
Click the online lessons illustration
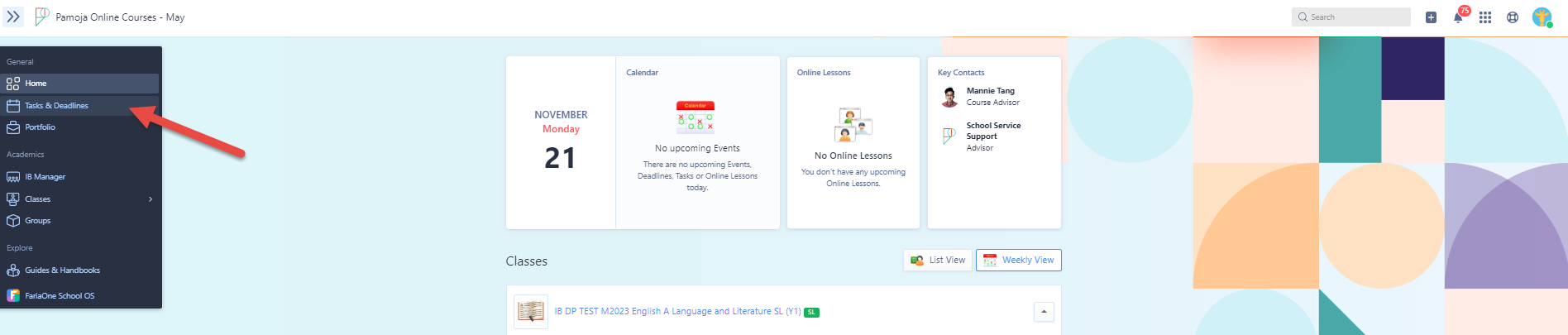point(853,125)
